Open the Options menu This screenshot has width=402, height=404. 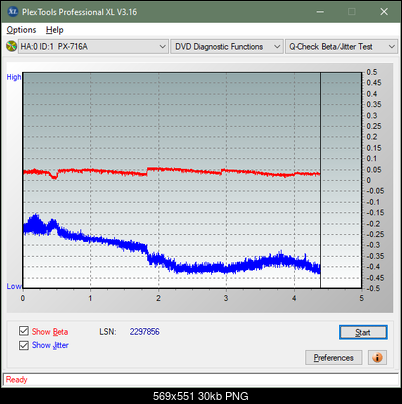click(x=21, y=30)
